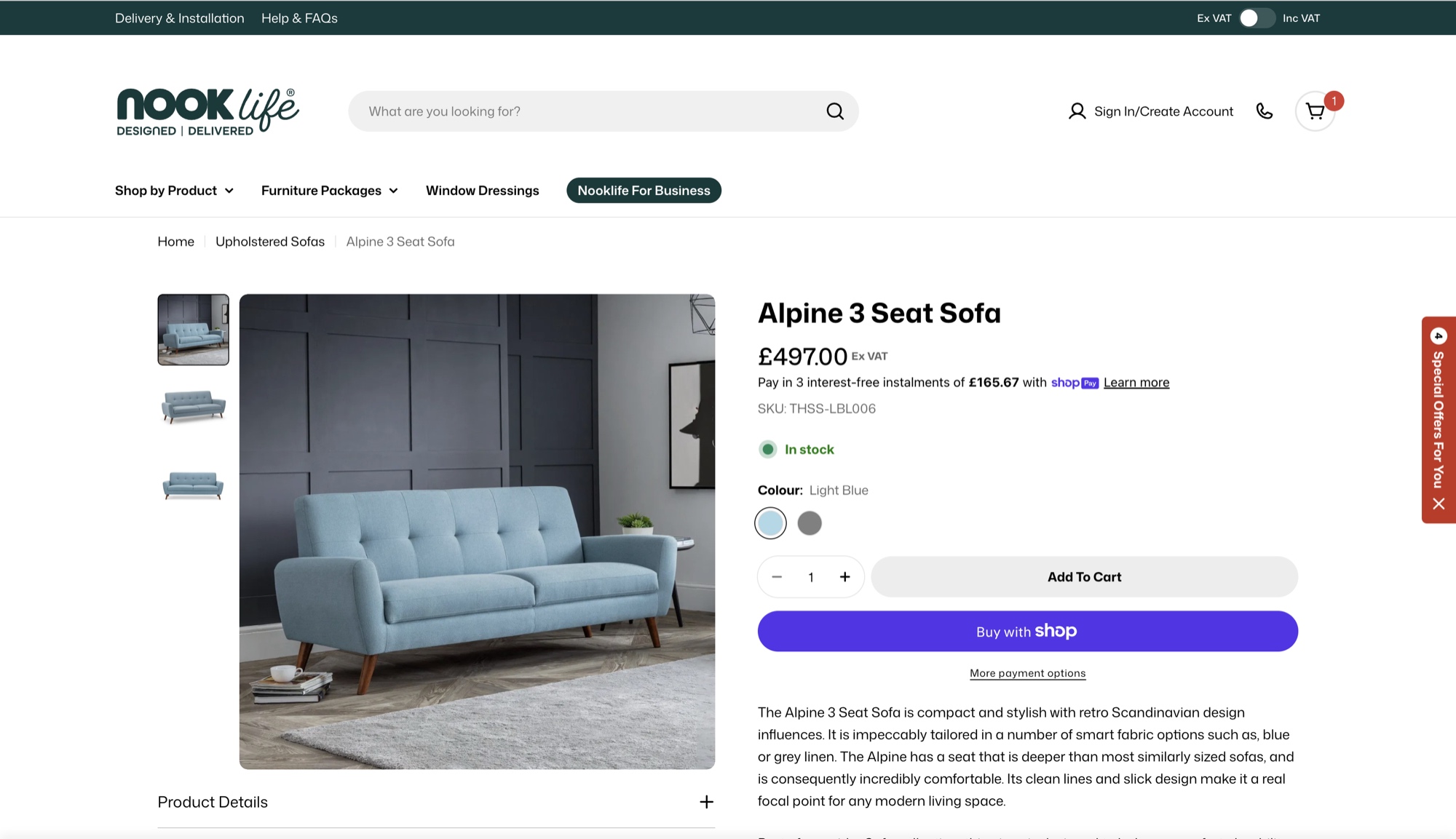Select the second sofa thumbnail

point(193,406)
